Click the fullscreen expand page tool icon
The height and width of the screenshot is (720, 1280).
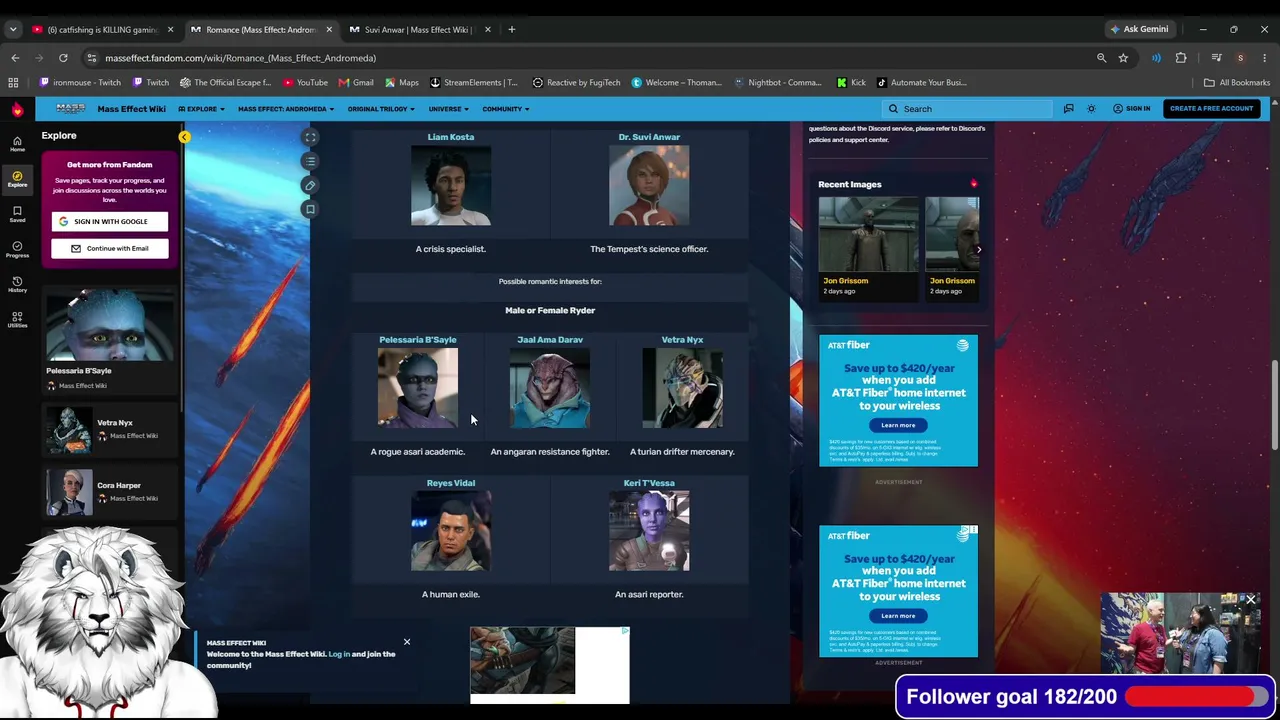pyautogui.click(x=310, y=137)
